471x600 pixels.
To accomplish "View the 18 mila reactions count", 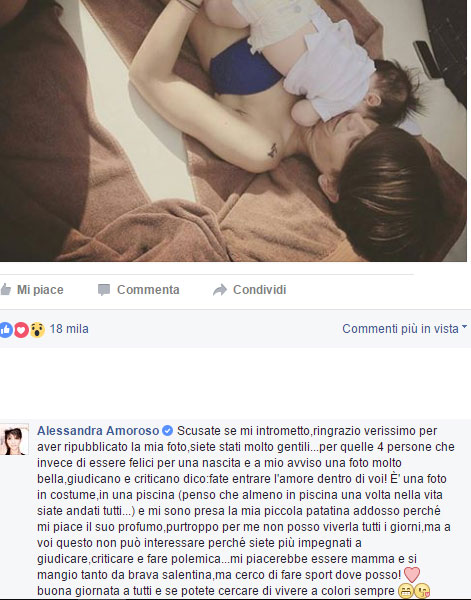I will (x=69, y=329).
